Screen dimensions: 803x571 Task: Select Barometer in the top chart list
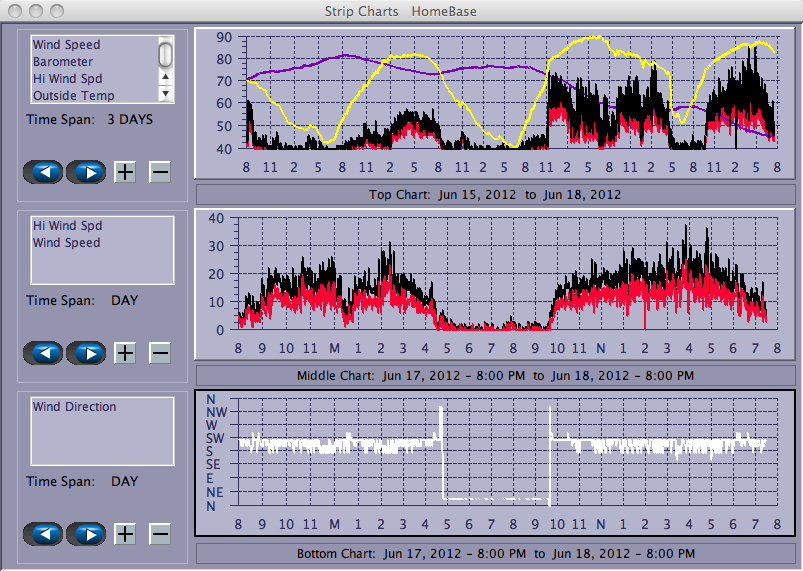tap(62, 62)
